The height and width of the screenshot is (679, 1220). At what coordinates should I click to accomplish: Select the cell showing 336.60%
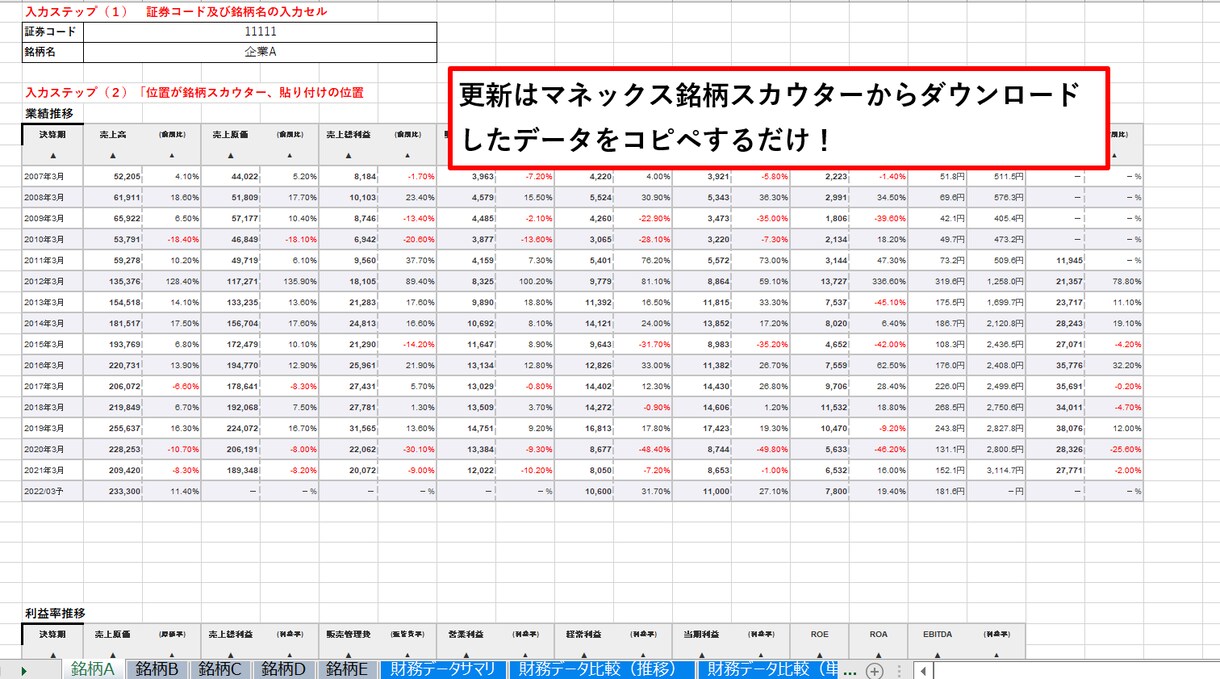(x=879, y=281)
